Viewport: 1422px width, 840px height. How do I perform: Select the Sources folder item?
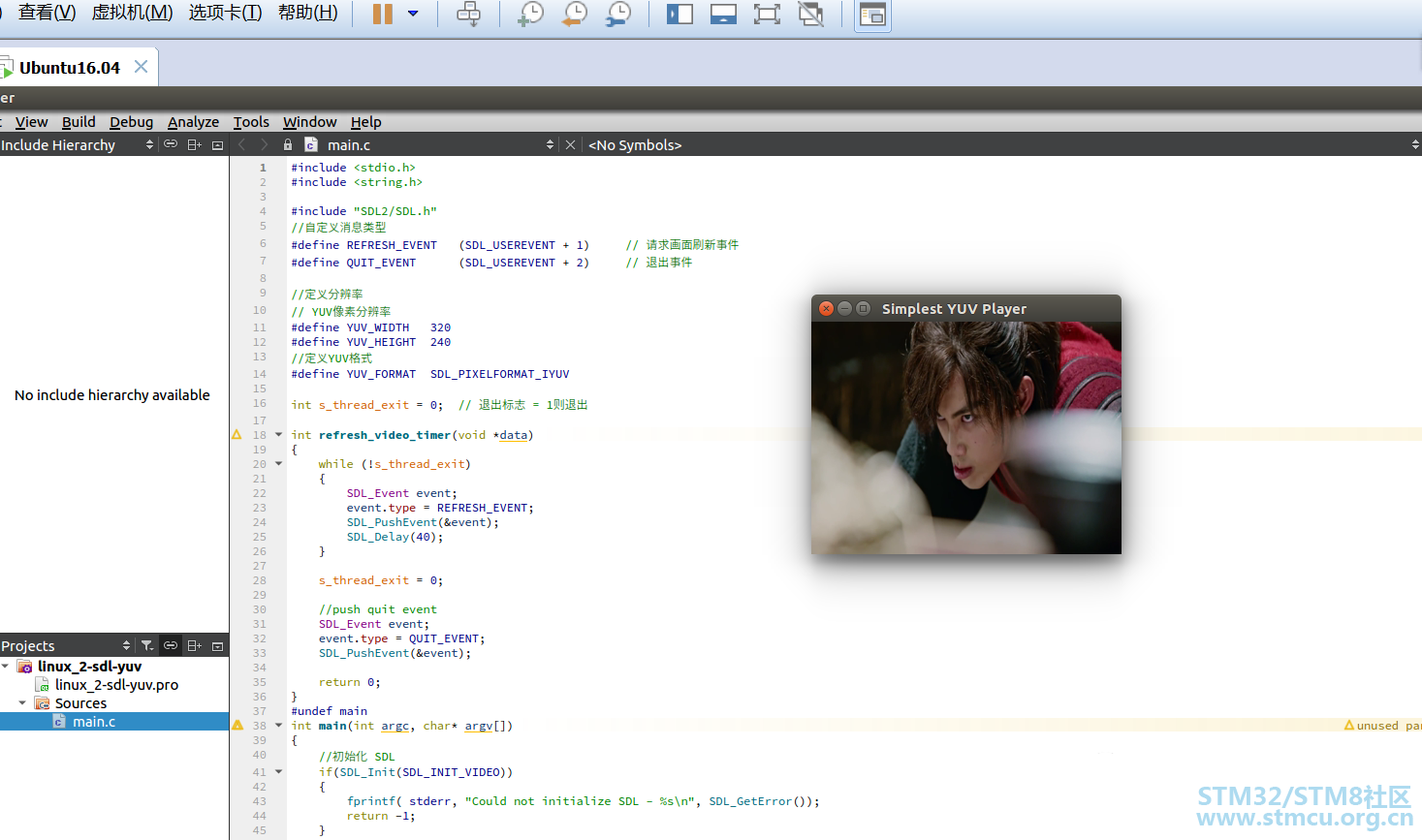(x=80, y=703)
